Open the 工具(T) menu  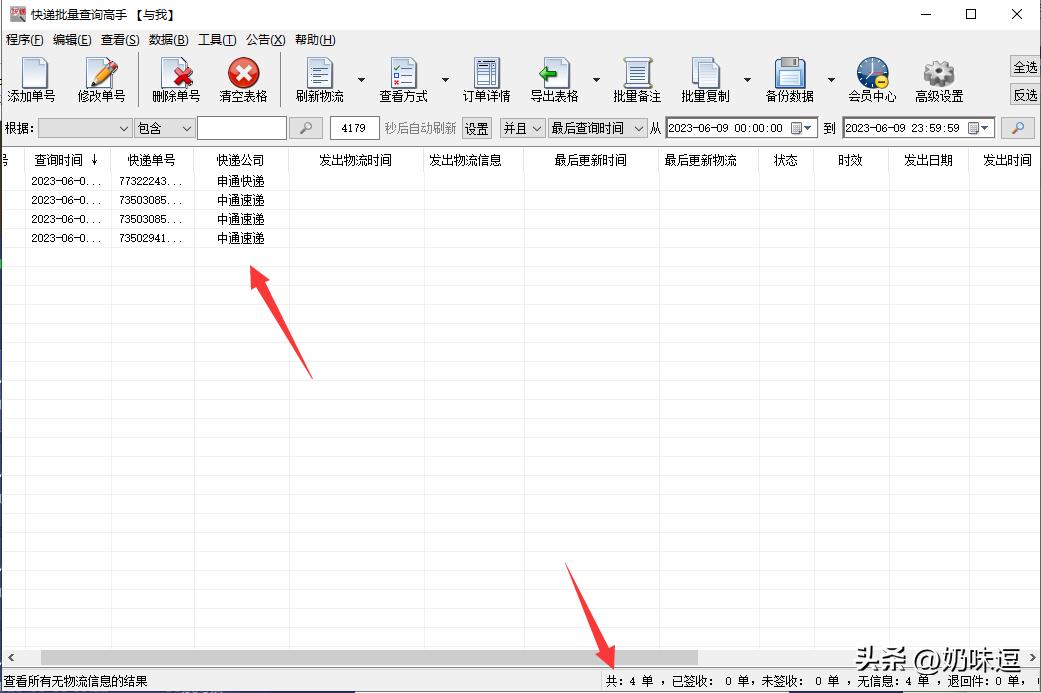pyautogui.click(x=217, y=40)
